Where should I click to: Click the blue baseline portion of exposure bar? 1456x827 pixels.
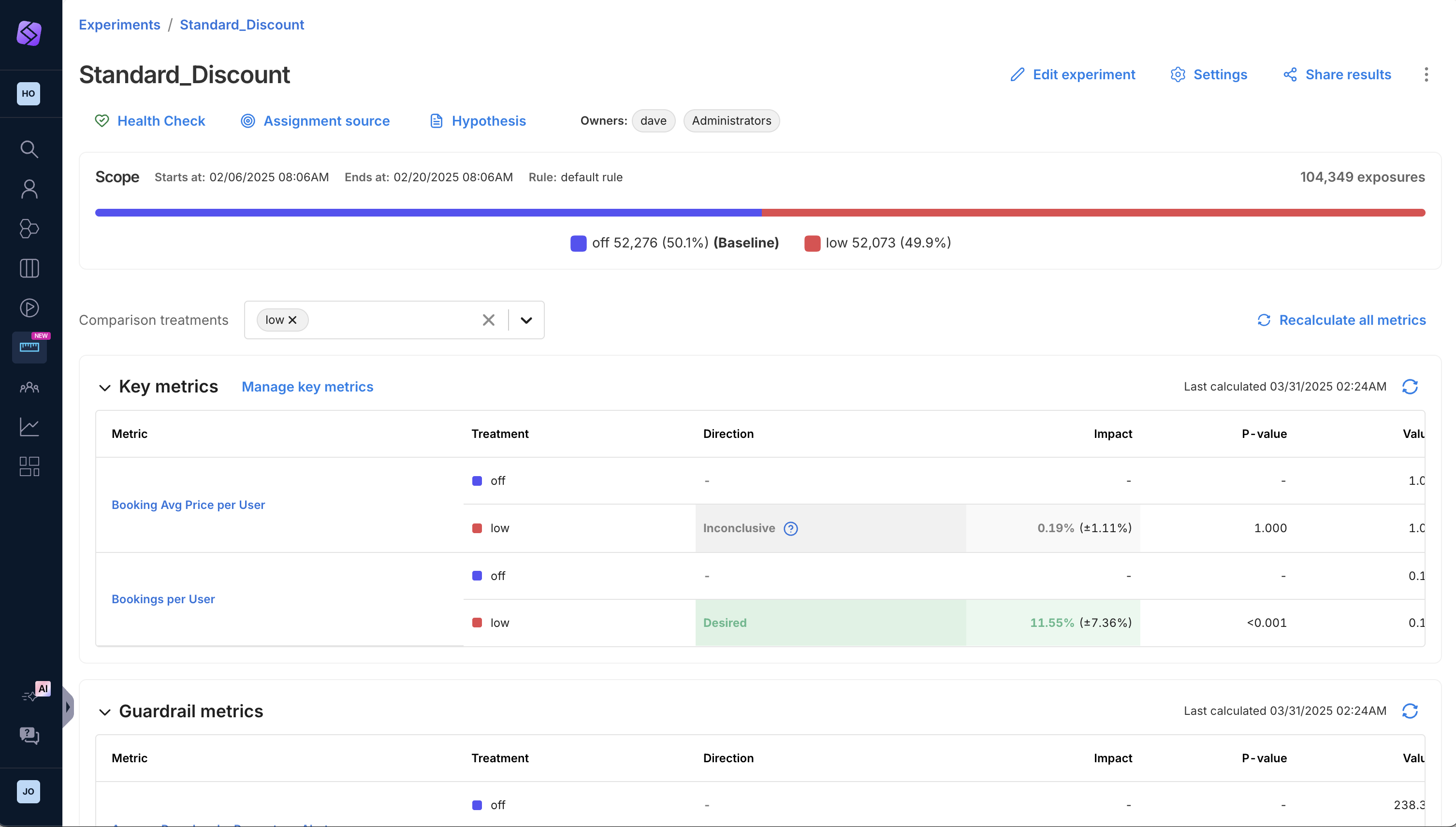point(428,213)
